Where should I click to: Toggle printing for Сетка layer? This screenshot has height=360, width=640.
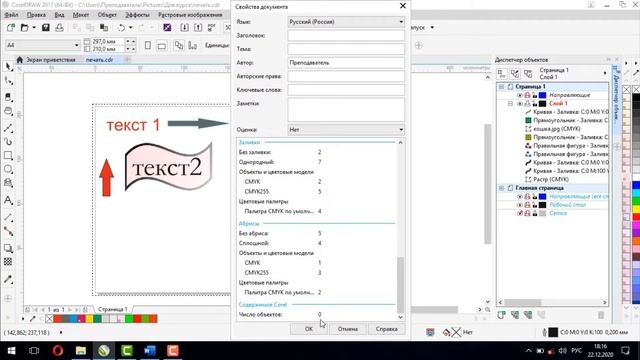527,213
